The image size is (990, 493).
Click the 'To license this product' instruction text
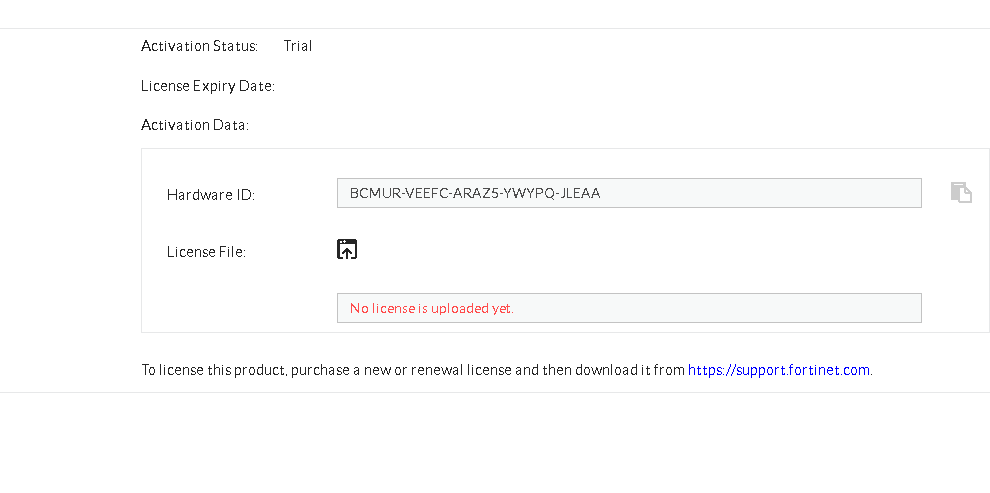click(x=215, y=370)
